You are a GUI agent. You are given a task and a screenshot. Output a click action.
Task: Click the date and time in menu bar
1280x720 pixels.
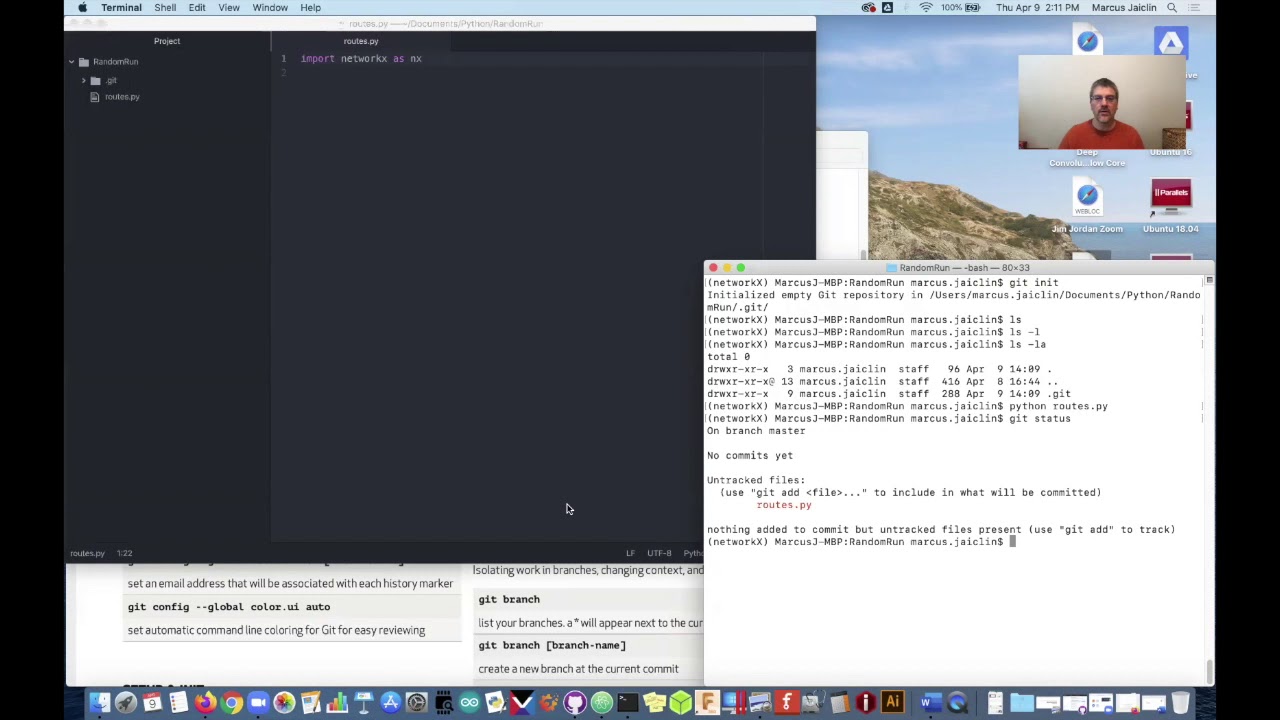pyautogui.click(x=1039, y=7)
